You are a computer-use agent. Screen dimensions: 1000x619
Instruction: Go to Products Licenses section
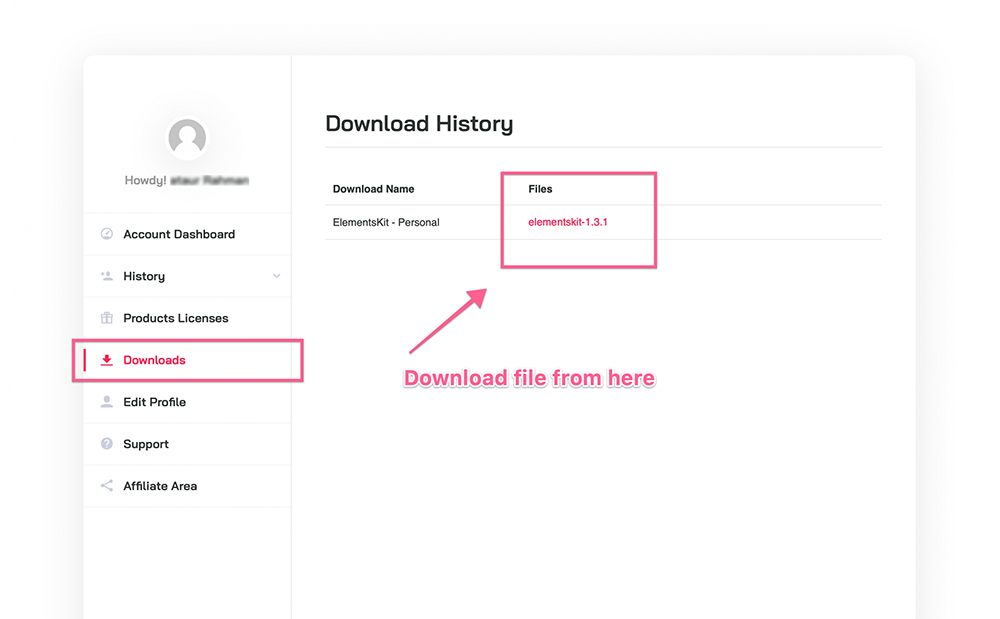pos(187,318)
